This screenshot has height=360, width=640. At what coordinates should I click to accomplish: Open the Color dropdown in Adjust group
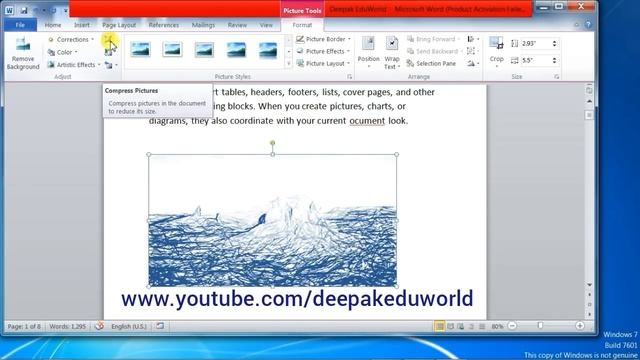click(62, 52)
